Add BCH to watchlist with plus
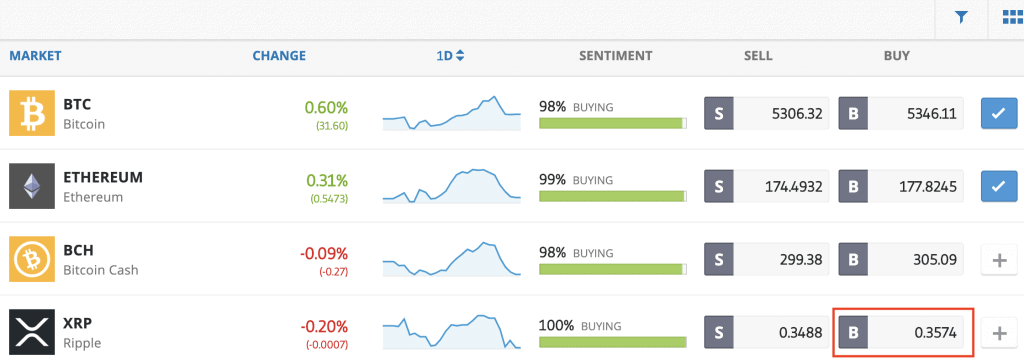The width and height of the screenshot is (1024, 364). point(999,260)
